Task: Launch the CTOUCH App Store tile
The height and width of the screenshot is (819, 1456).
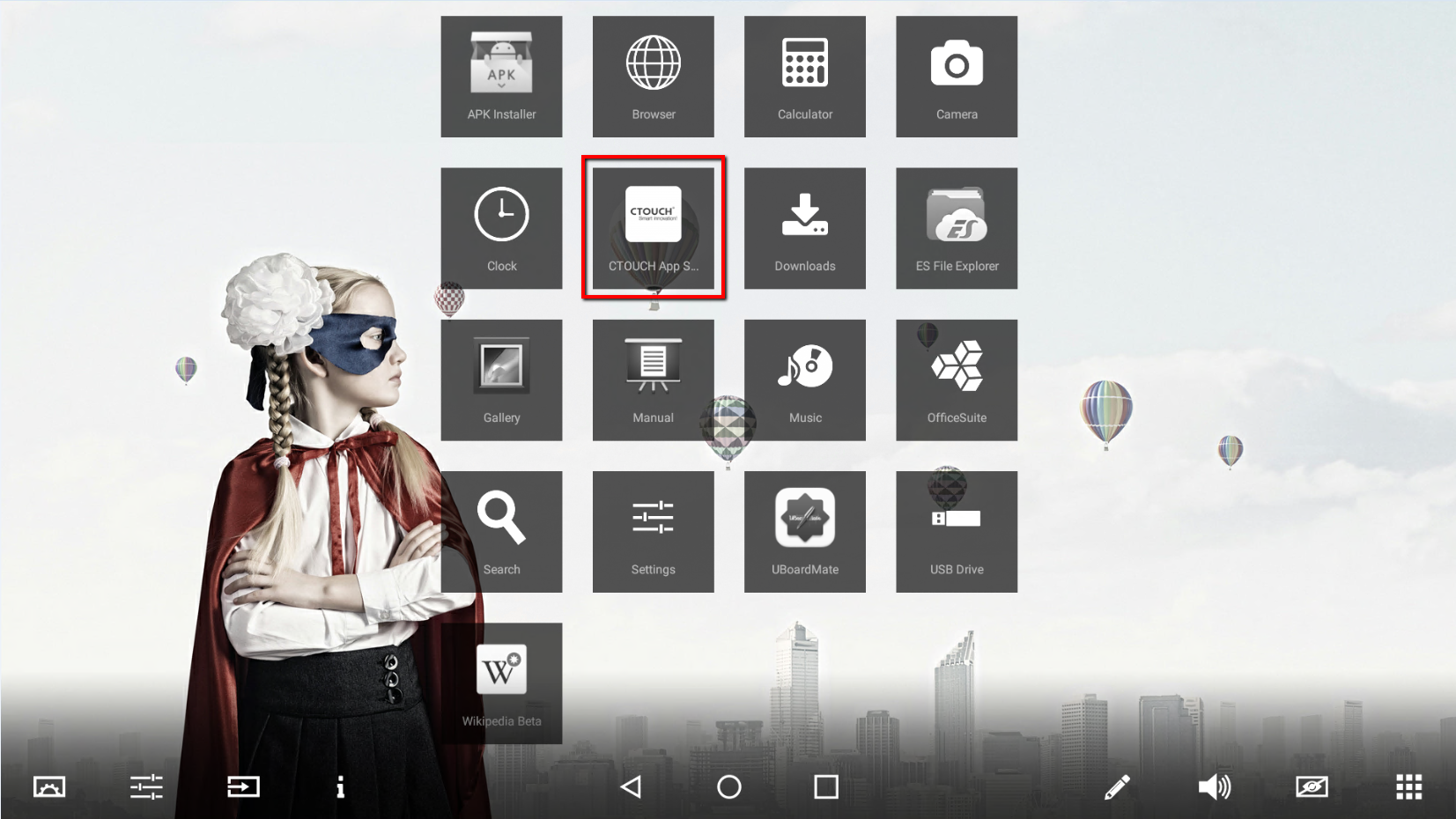Action: [x=653, y=228]
